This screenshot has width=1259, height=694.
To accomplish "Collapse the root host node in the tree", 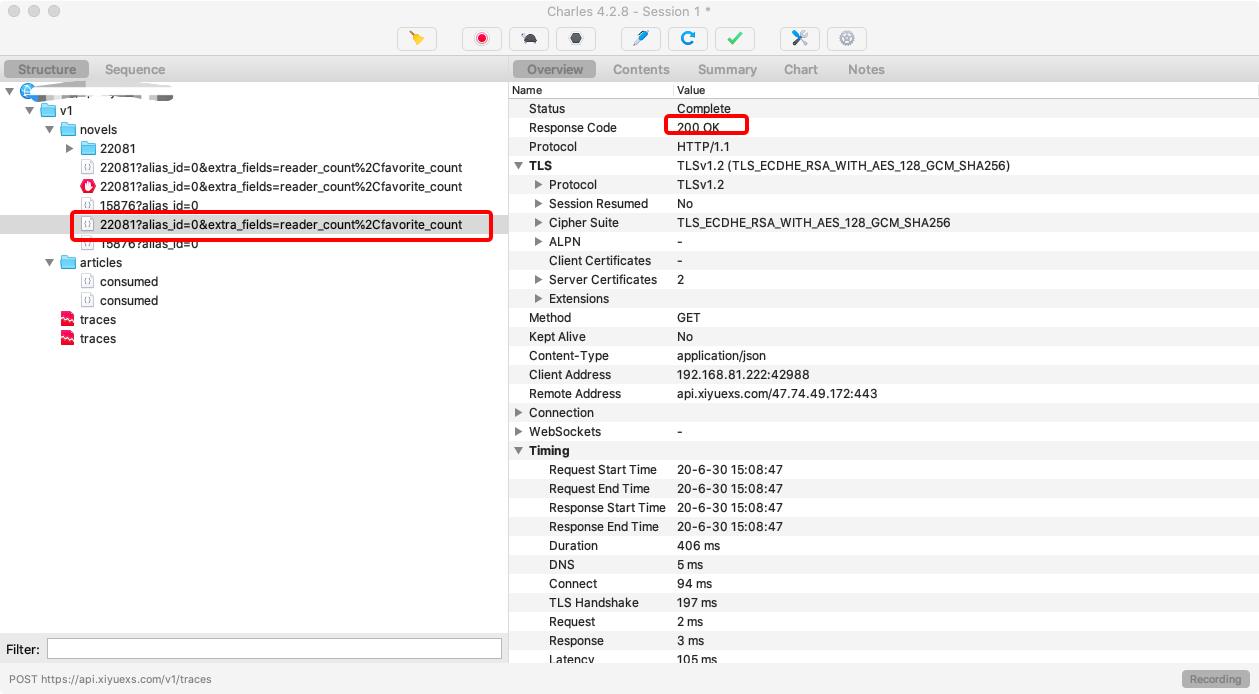I will (10, 91).
